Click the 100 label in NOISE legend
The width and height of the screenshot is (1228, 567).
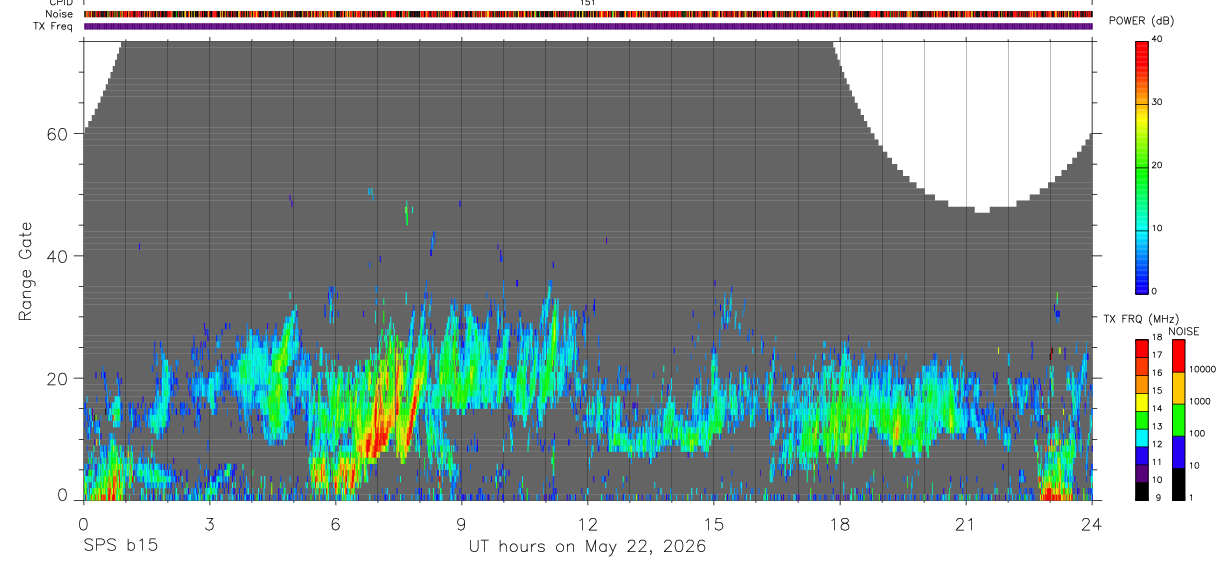coord(1199,433)
